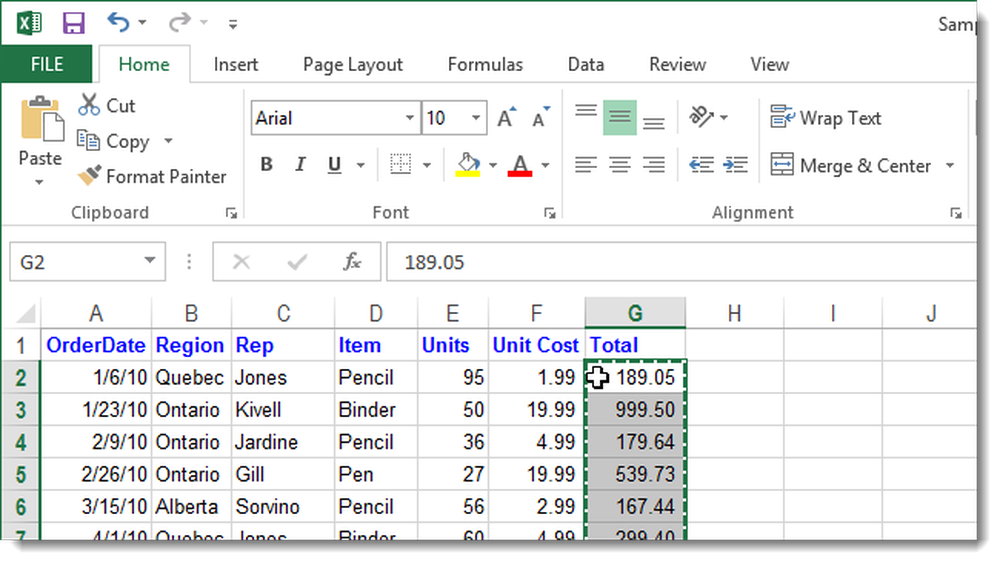Switch to the Insert ribbon tab
Viewport: 1000px width, 563px height.
[236, 64]
